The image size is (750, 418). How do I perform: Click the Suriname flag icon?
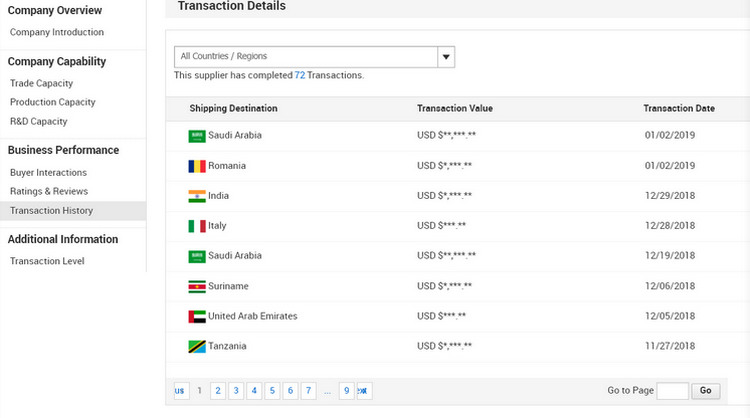[196, 286]
